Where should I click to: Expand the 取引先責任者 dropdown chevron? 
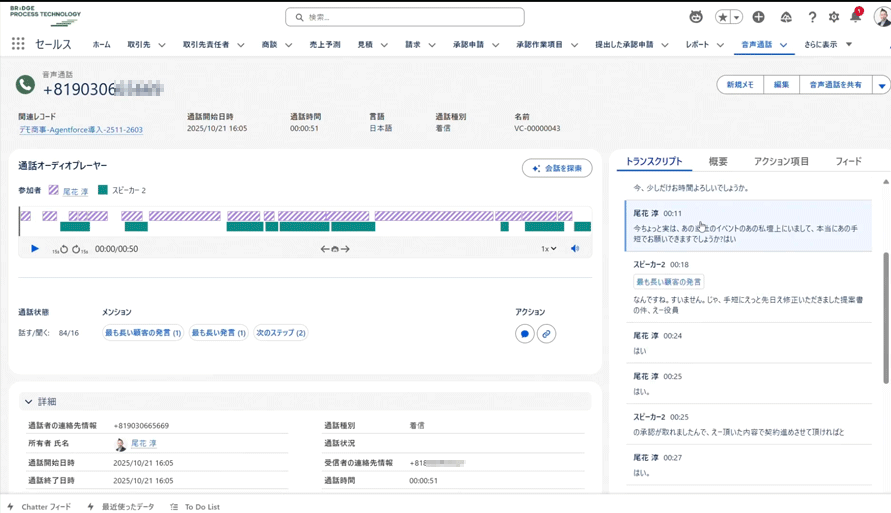241,45
